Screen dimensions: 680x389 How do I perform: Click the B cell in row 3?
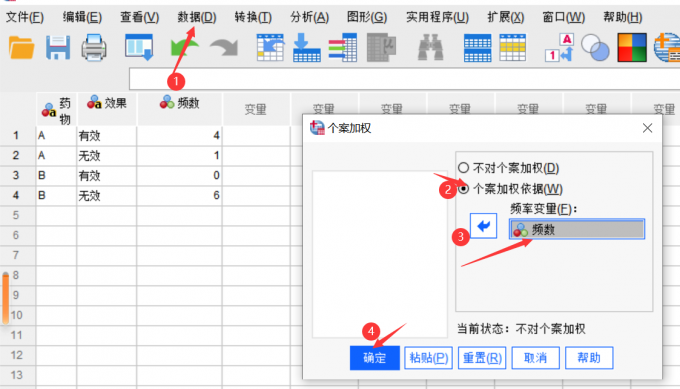(56, 176)
